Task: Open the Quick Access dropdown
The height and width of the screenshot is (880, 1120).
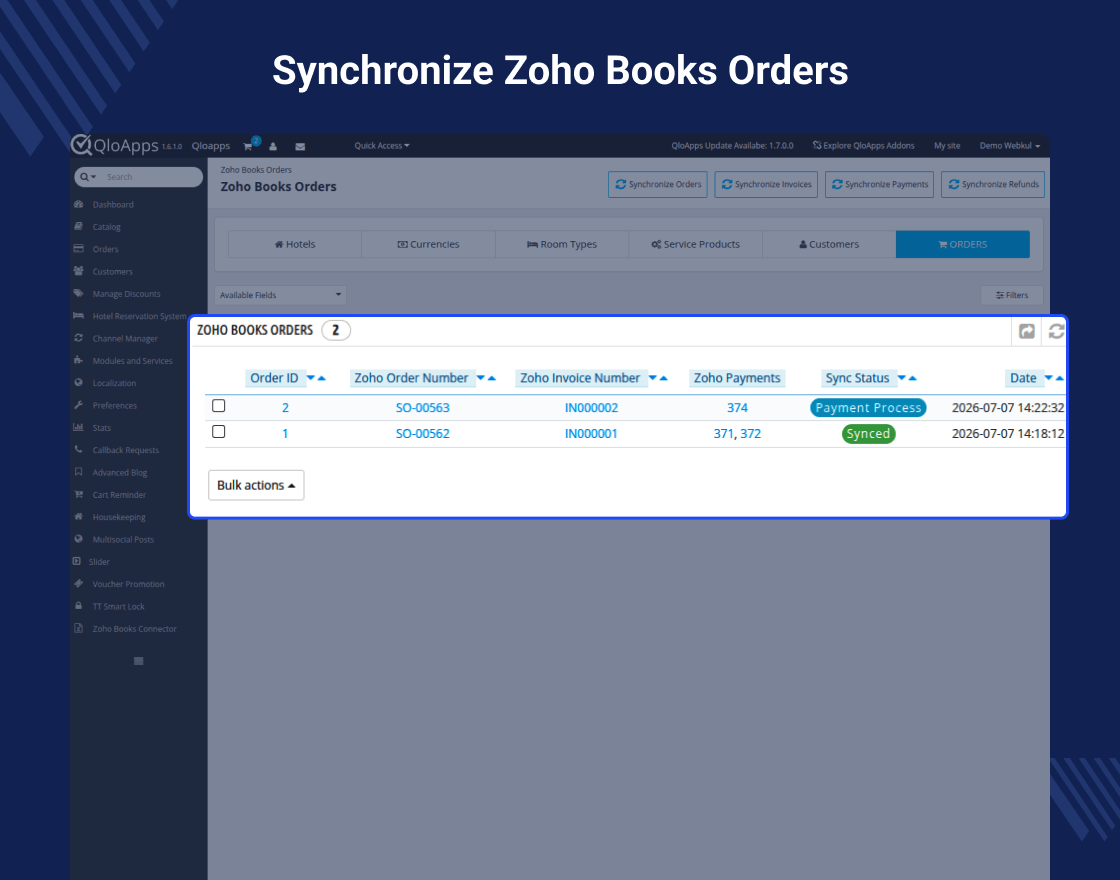Action: pos(381,146)
